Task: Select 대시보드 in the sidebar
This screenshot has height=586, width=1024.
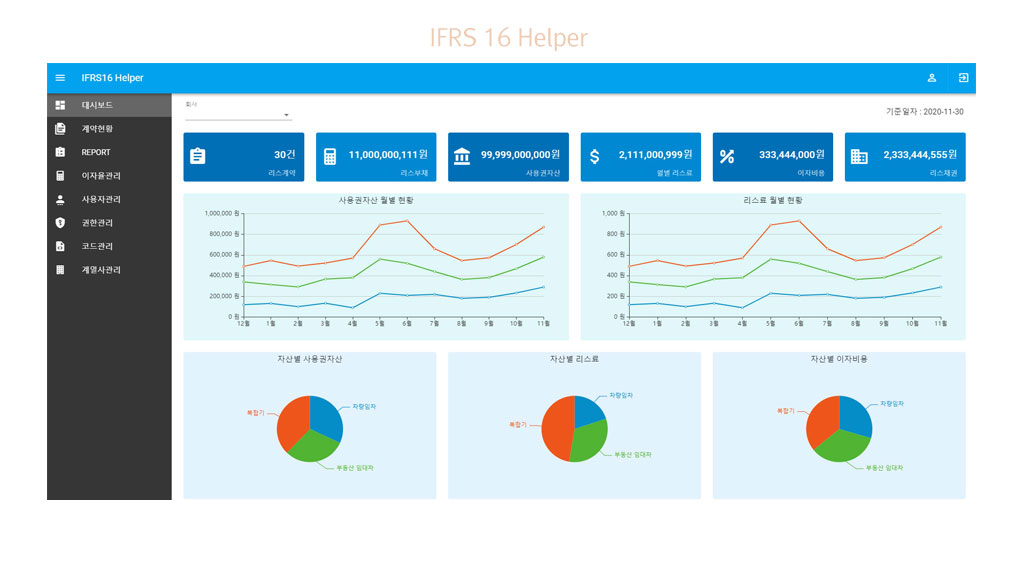Action: pyautogui.click(x=97, y=105)
